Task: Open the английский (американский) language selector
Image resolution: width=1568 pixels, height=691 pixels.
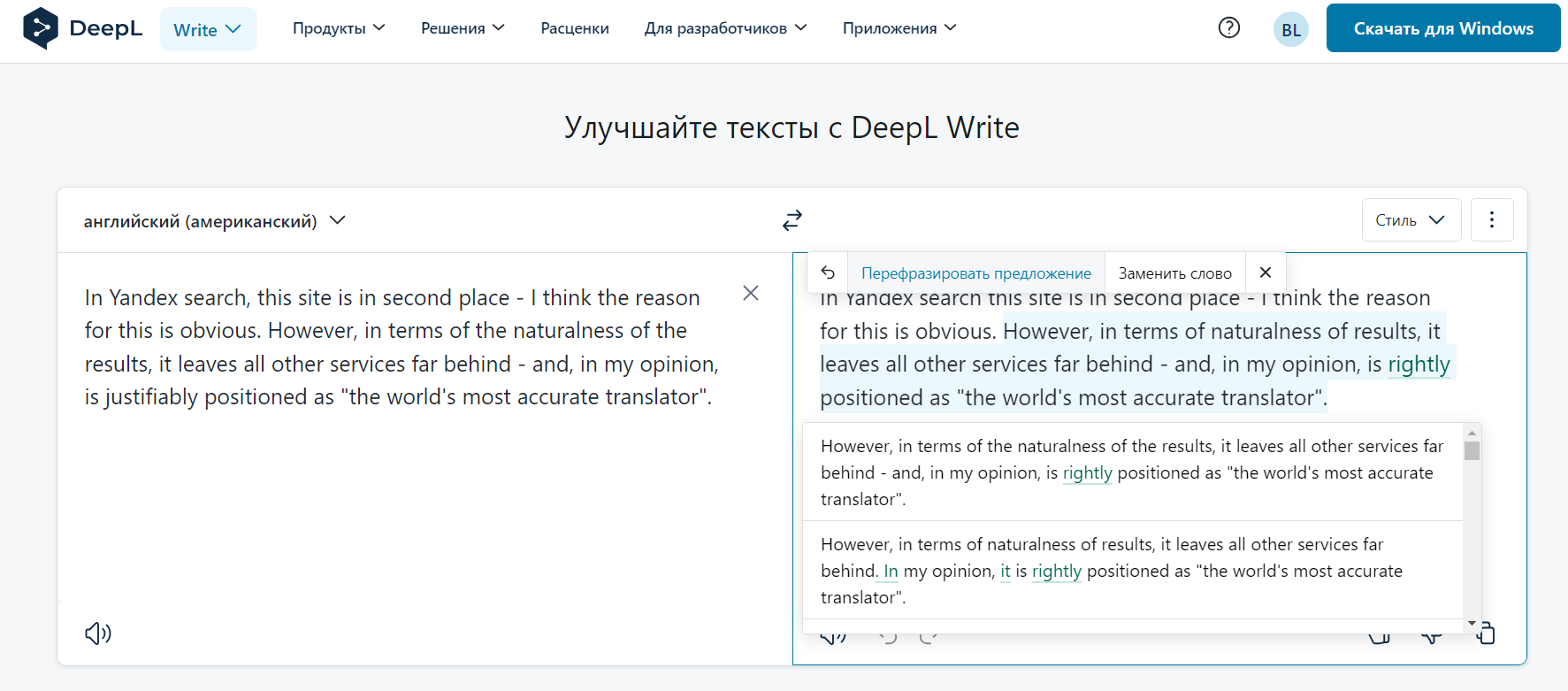Action: coord(214,221)
